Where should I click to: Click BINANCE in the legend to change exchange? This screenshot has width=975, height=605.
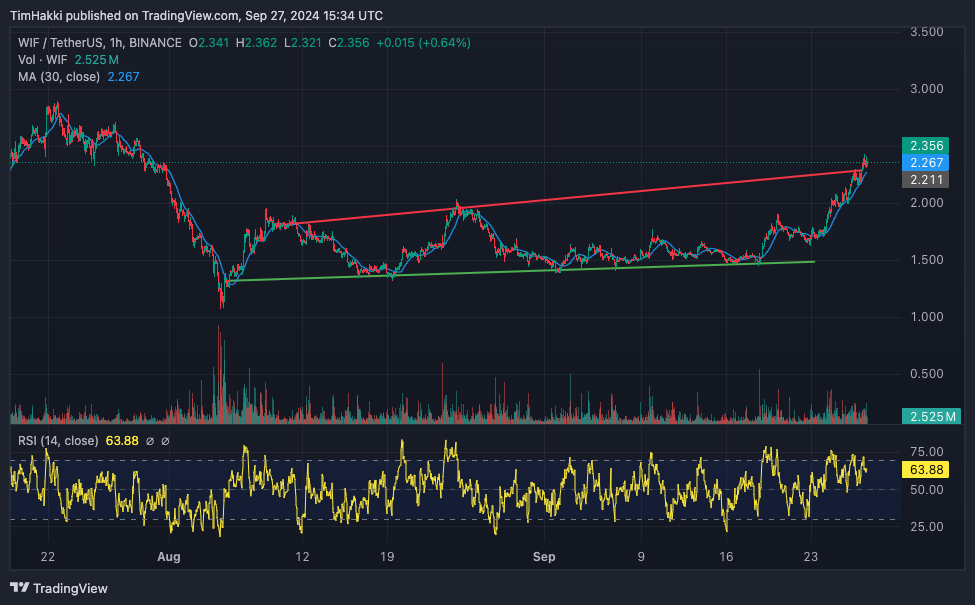tap(157, 43)
